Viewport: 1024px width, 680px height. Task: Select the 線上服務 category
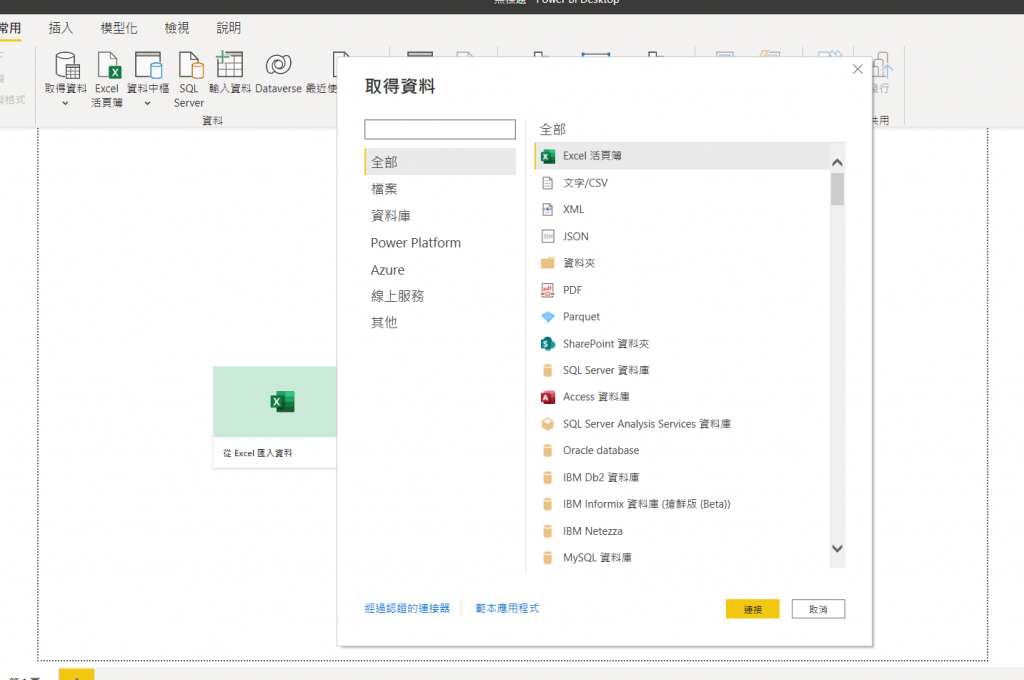(x=397, y=296)
